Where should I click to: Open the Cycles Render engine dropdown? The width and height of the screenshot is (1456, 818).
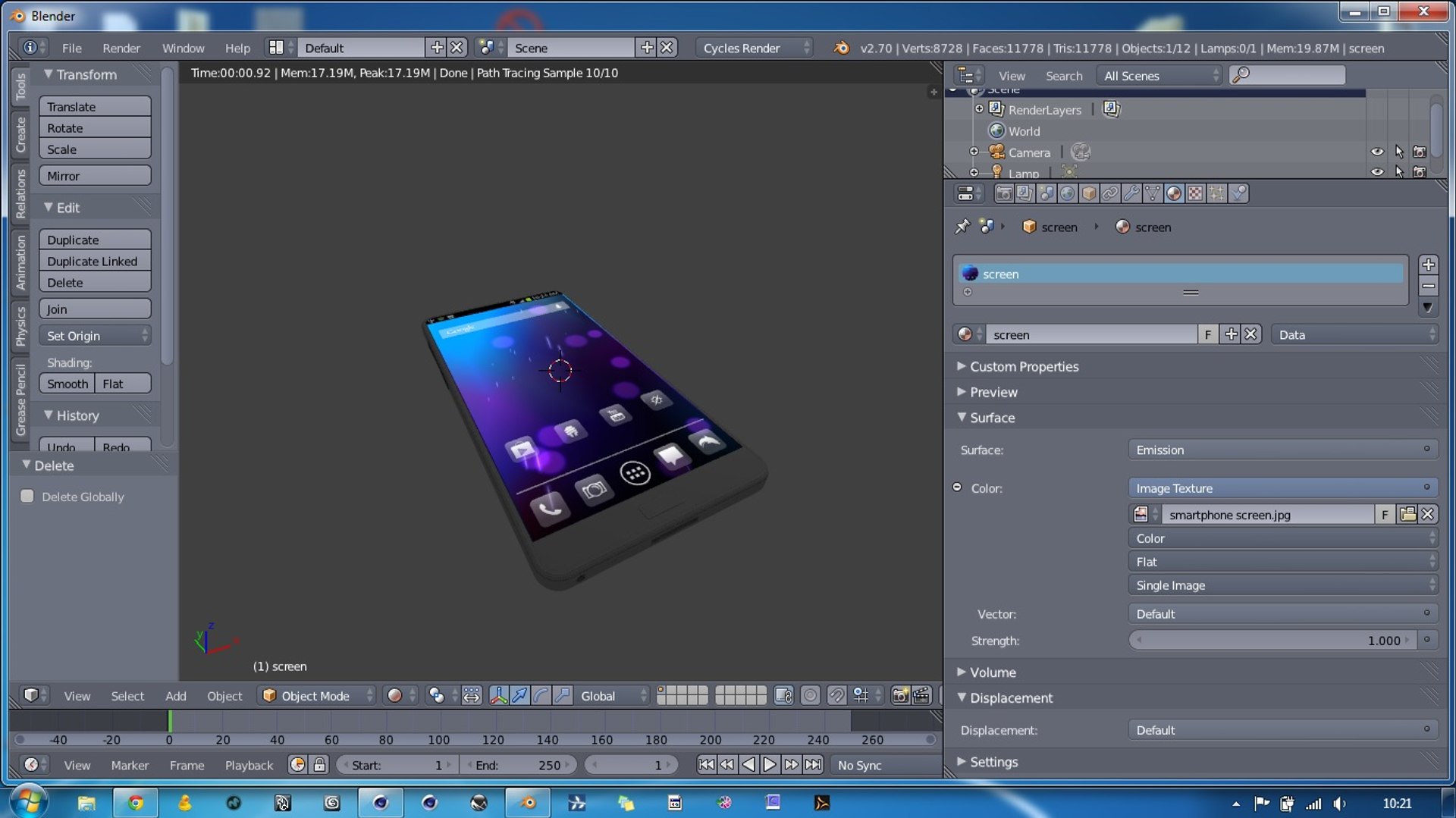(755, 48)
